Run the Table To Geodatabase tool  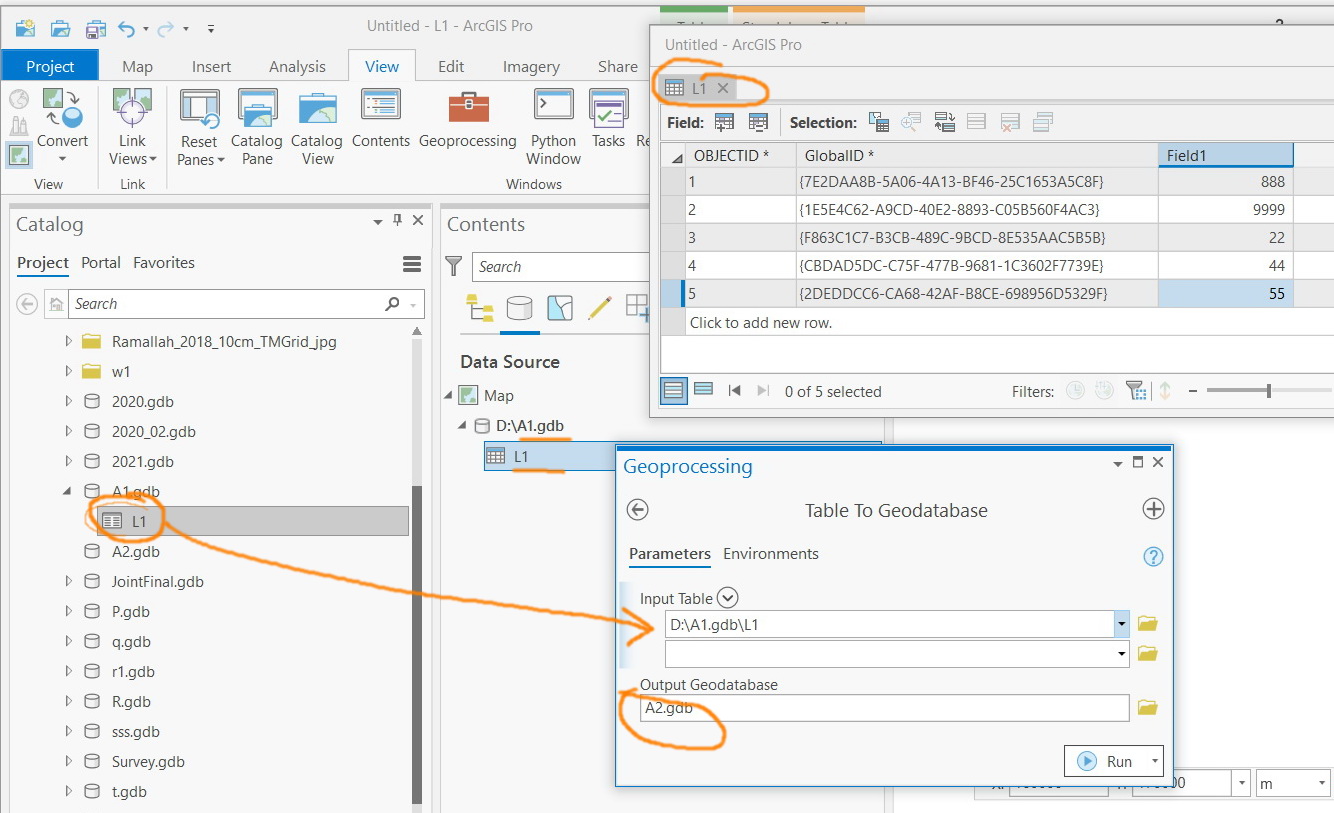[1106, 762]
